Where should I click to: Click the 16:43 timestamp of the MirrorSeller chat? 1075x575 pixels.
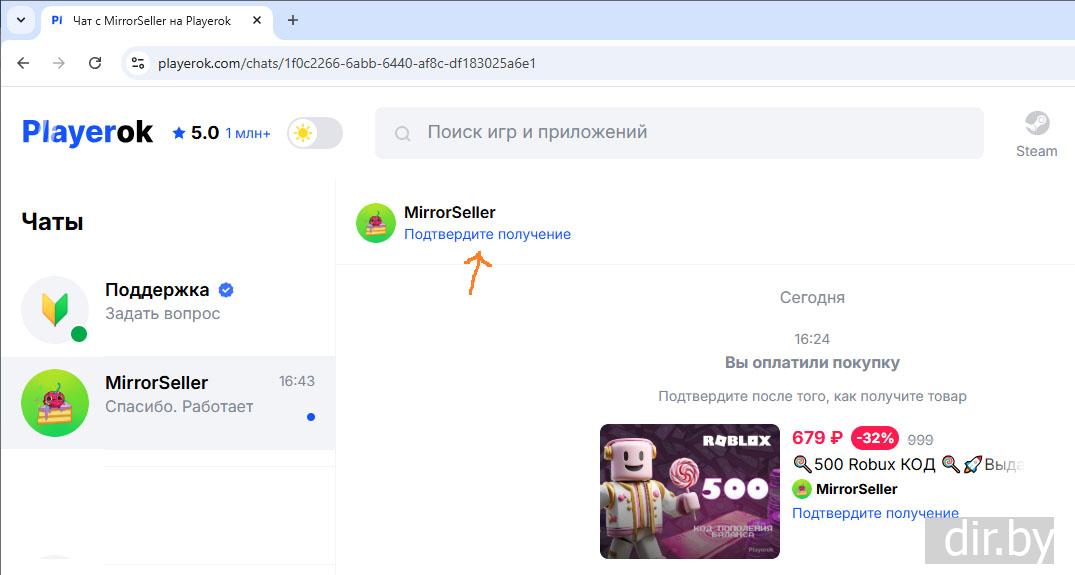(297, 381)
